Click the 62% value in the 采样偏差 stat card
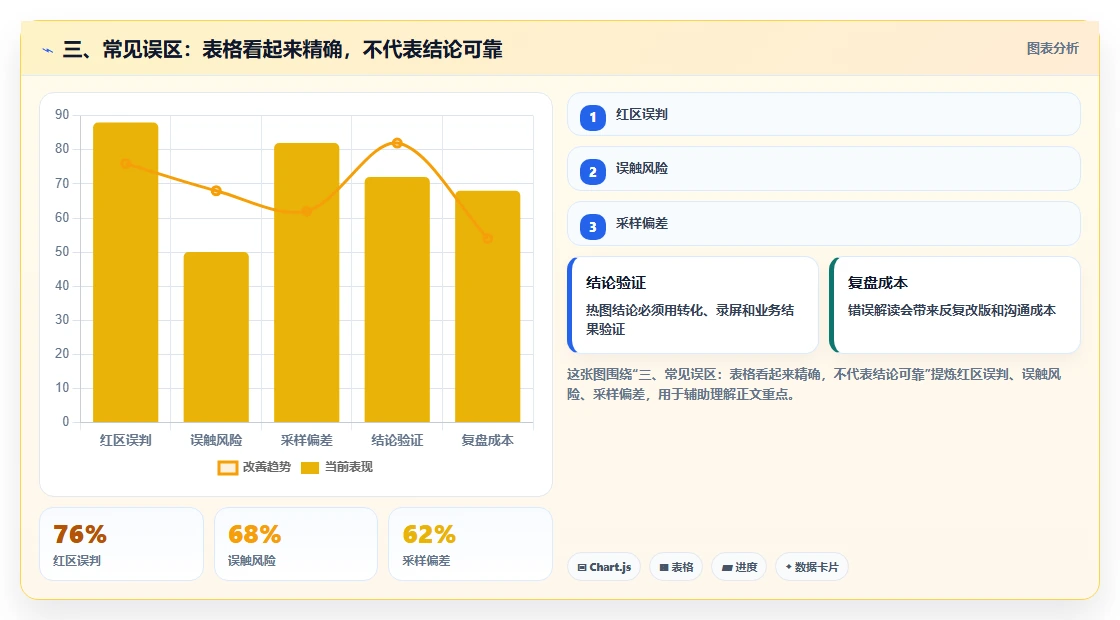This screenshot has width=1120, height=620. pos(429,534)
